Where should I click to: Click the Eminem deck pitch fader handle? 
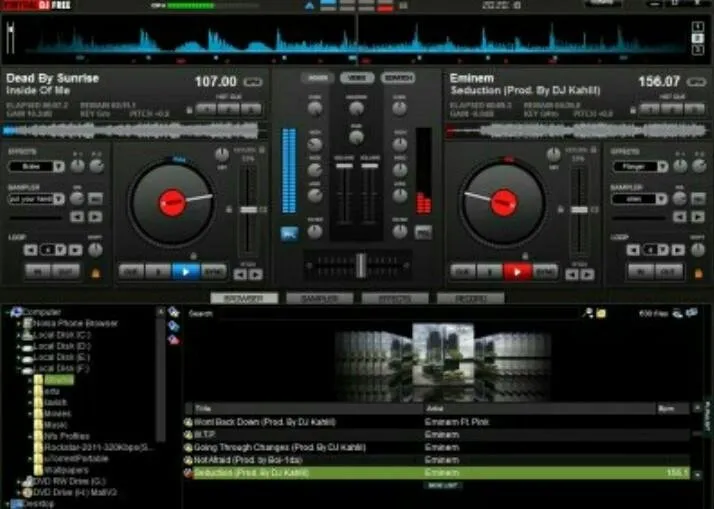pyautogui.click(x=579, y=209)
